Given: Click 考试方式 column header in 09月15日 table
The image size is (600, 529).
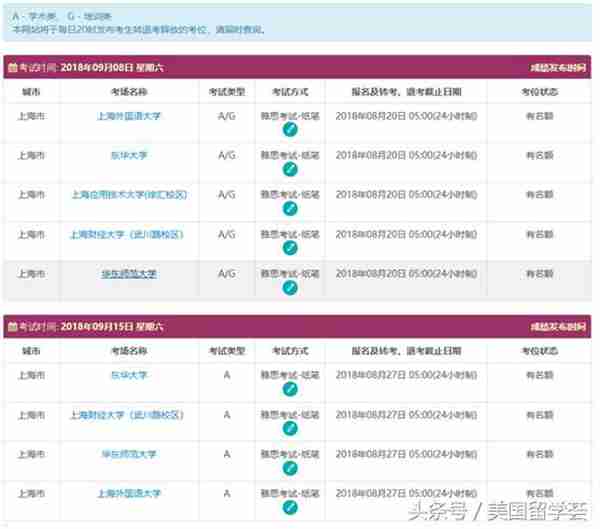Looking at the screenshot, I should (x=290, y=351).
